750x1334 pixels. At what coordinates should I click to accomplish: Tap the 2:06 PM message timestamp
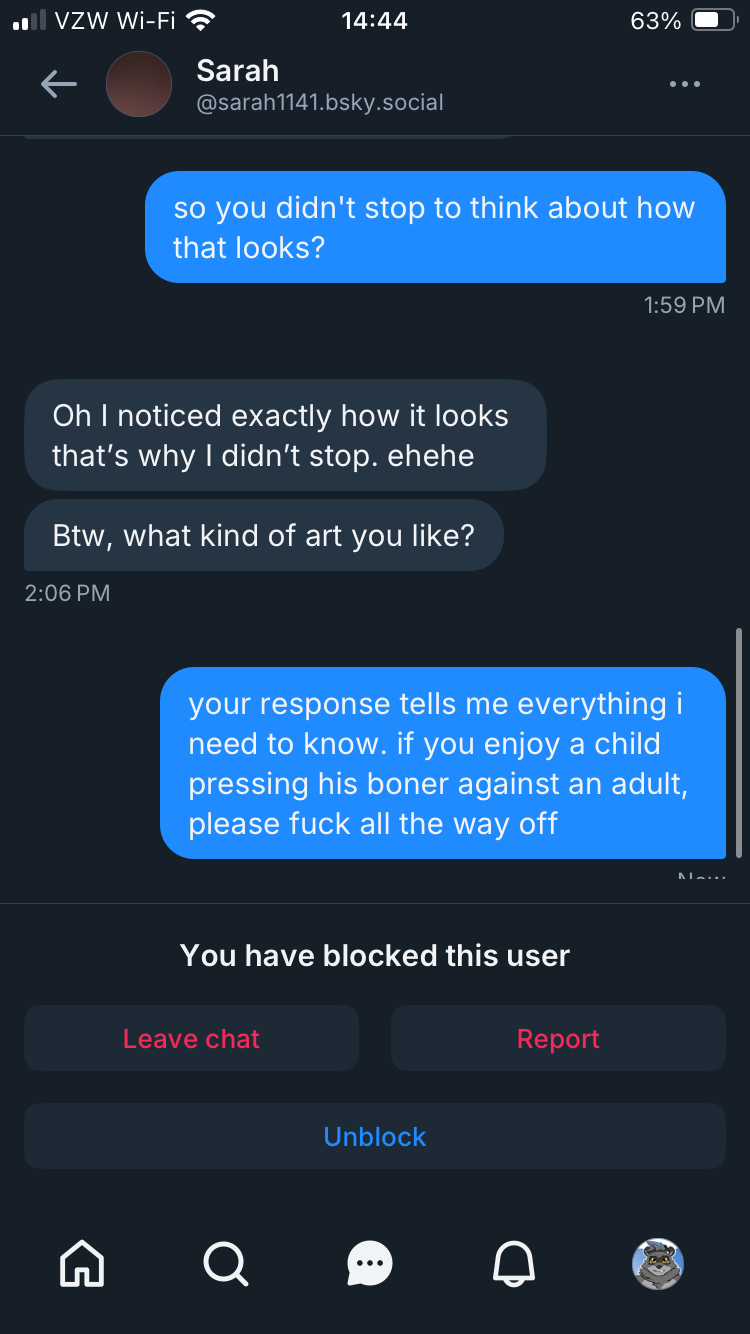coord(67,593)
